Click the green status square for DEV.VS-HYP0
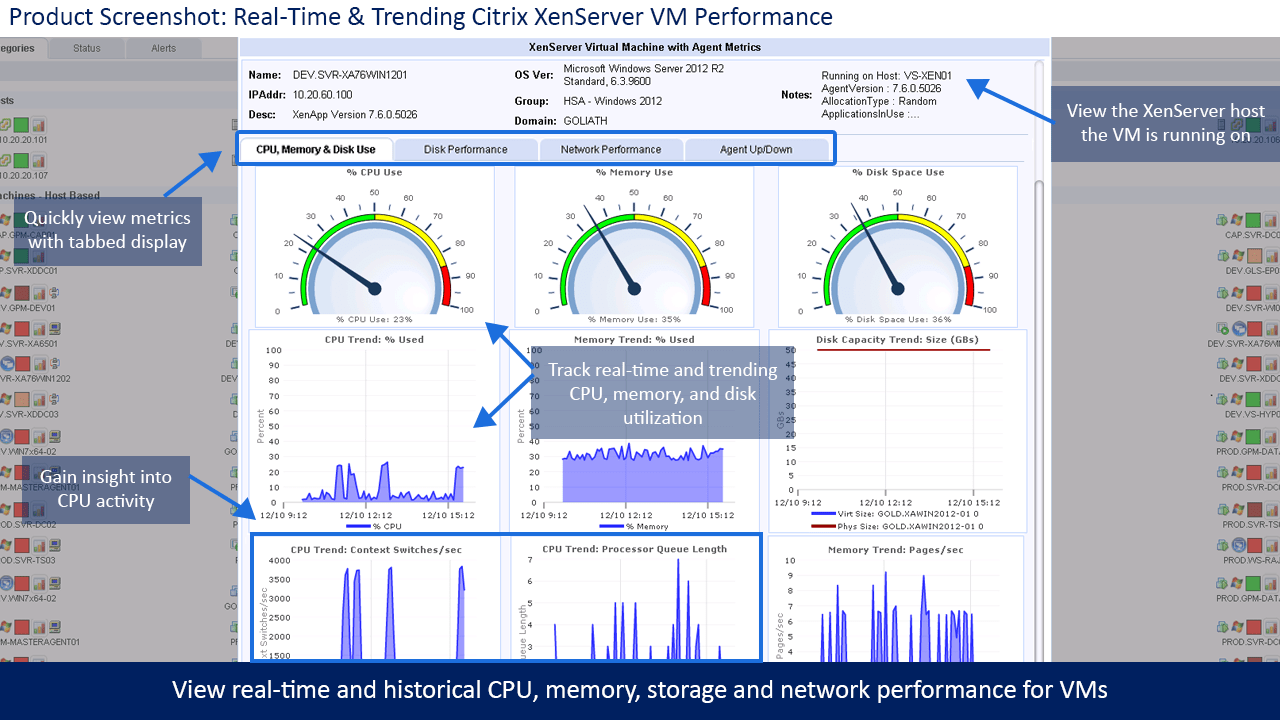Image resolution: width=1280 pixels, height=720 pixels. pos(1253,399)
